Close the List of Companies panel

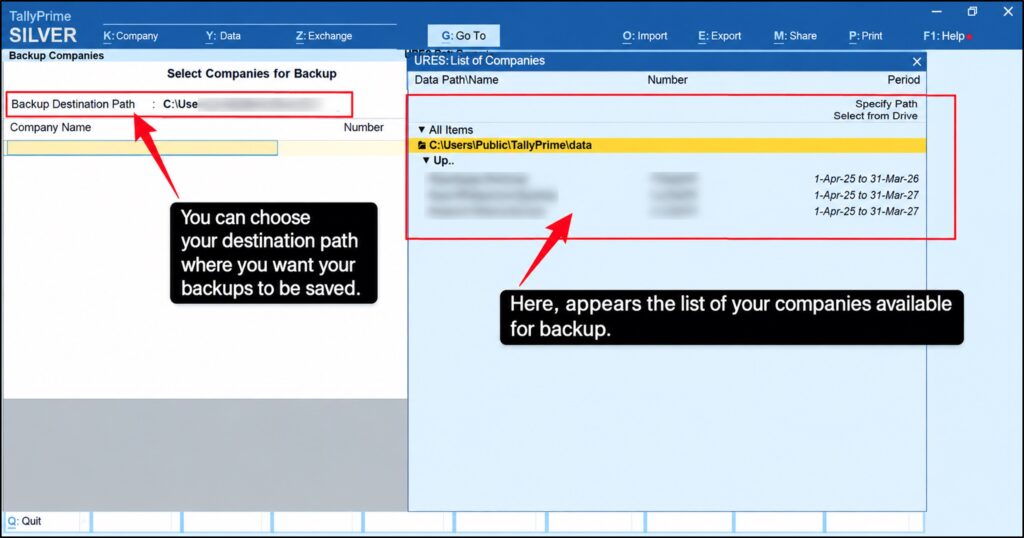(x=917, y=61)
